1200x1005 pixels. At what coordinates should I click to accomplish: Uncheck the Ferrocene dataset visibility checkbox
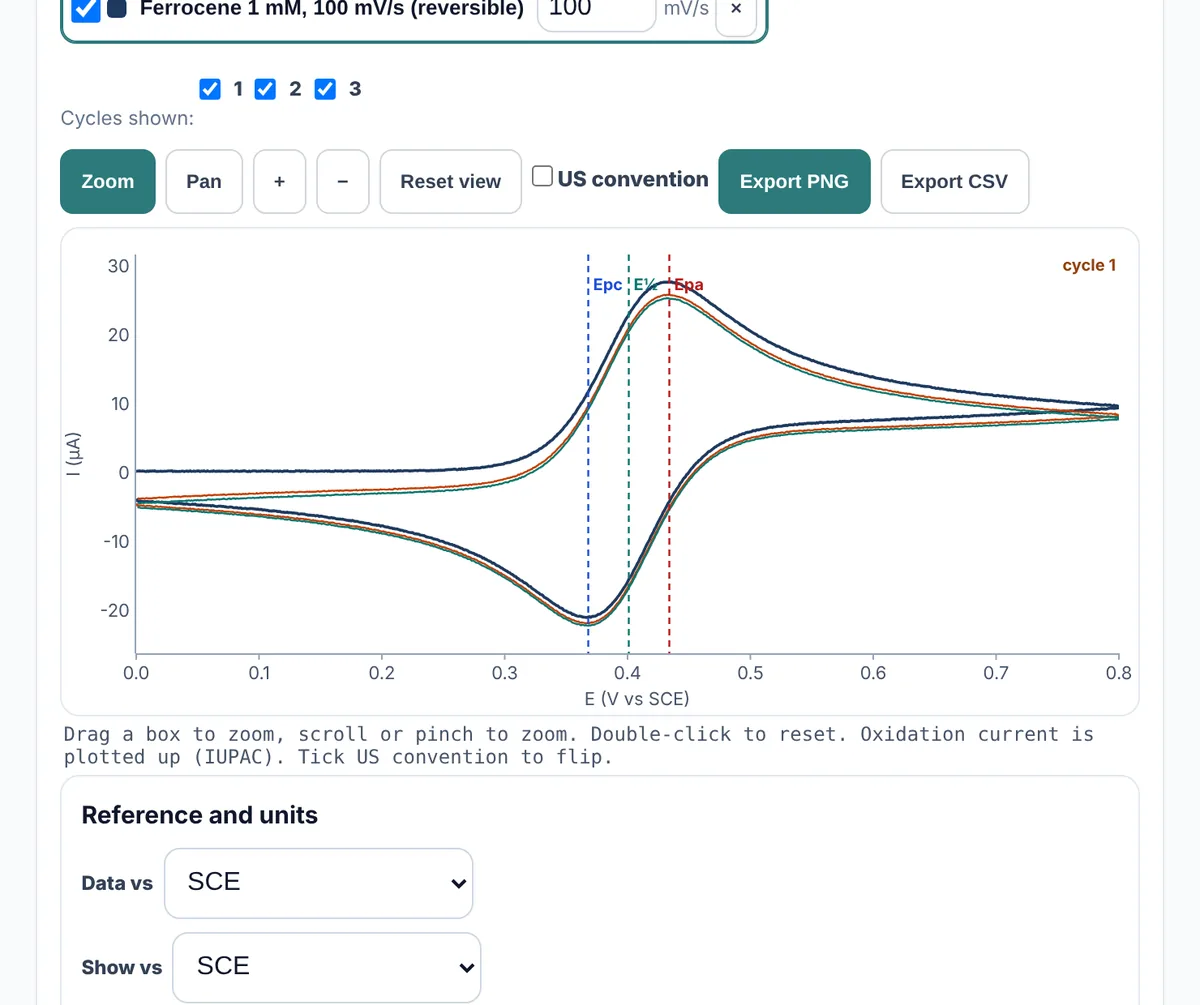point(87,9)
